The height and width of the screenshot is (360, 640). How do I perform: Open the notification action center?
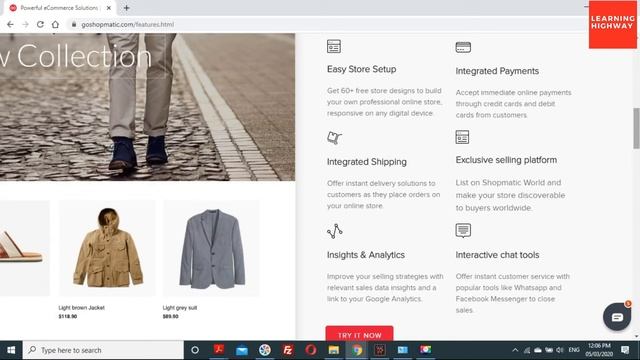(x=625, y=350)
